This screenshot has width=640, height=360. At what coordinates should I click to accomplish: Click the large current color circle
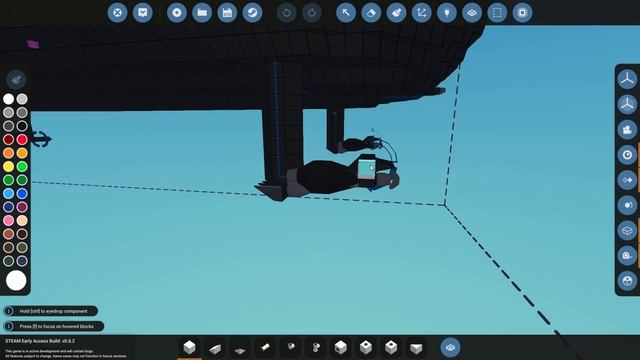(16, 280)
